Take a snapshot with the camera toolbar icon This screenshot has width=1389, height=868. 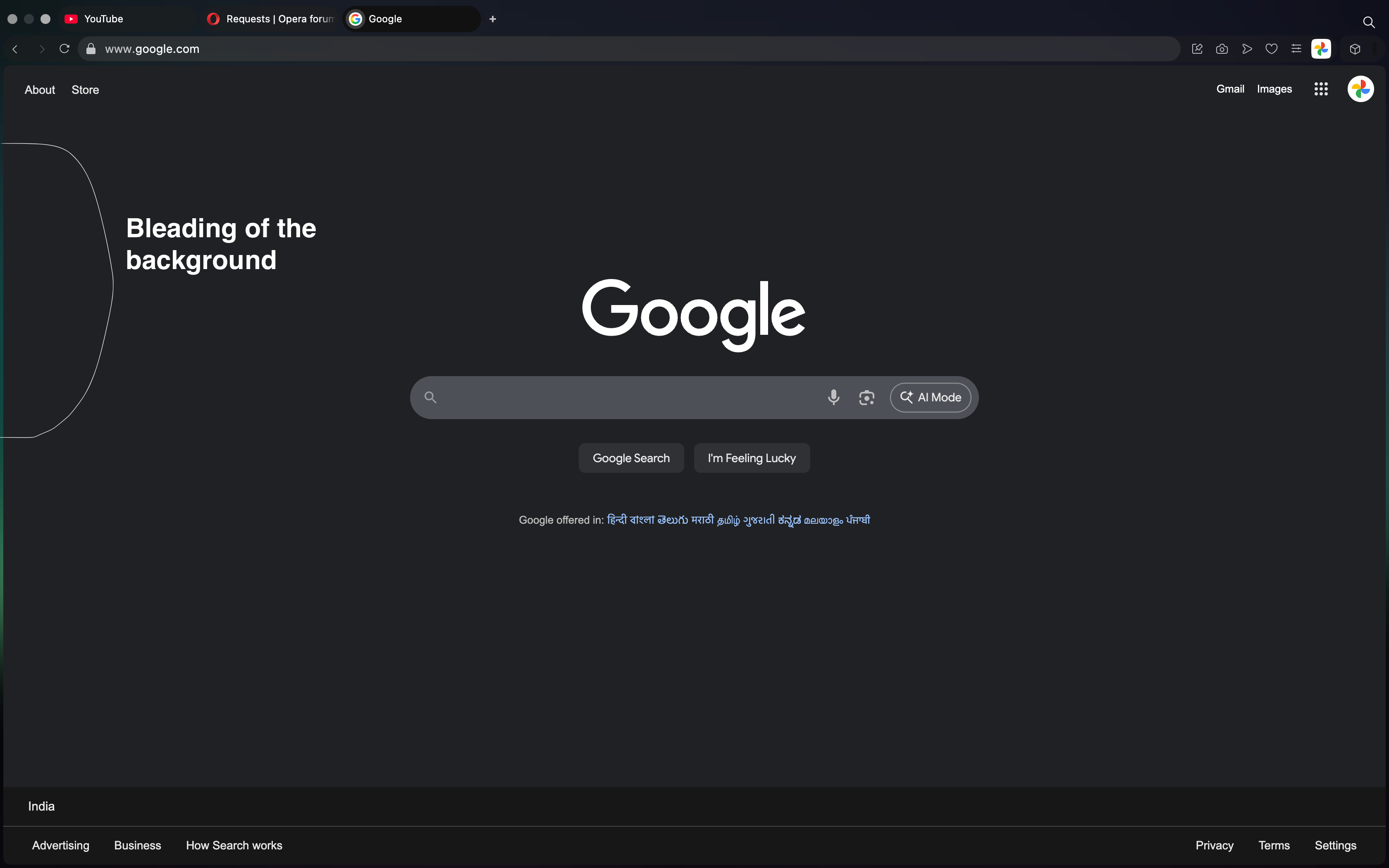click(x=1222, y=49)
